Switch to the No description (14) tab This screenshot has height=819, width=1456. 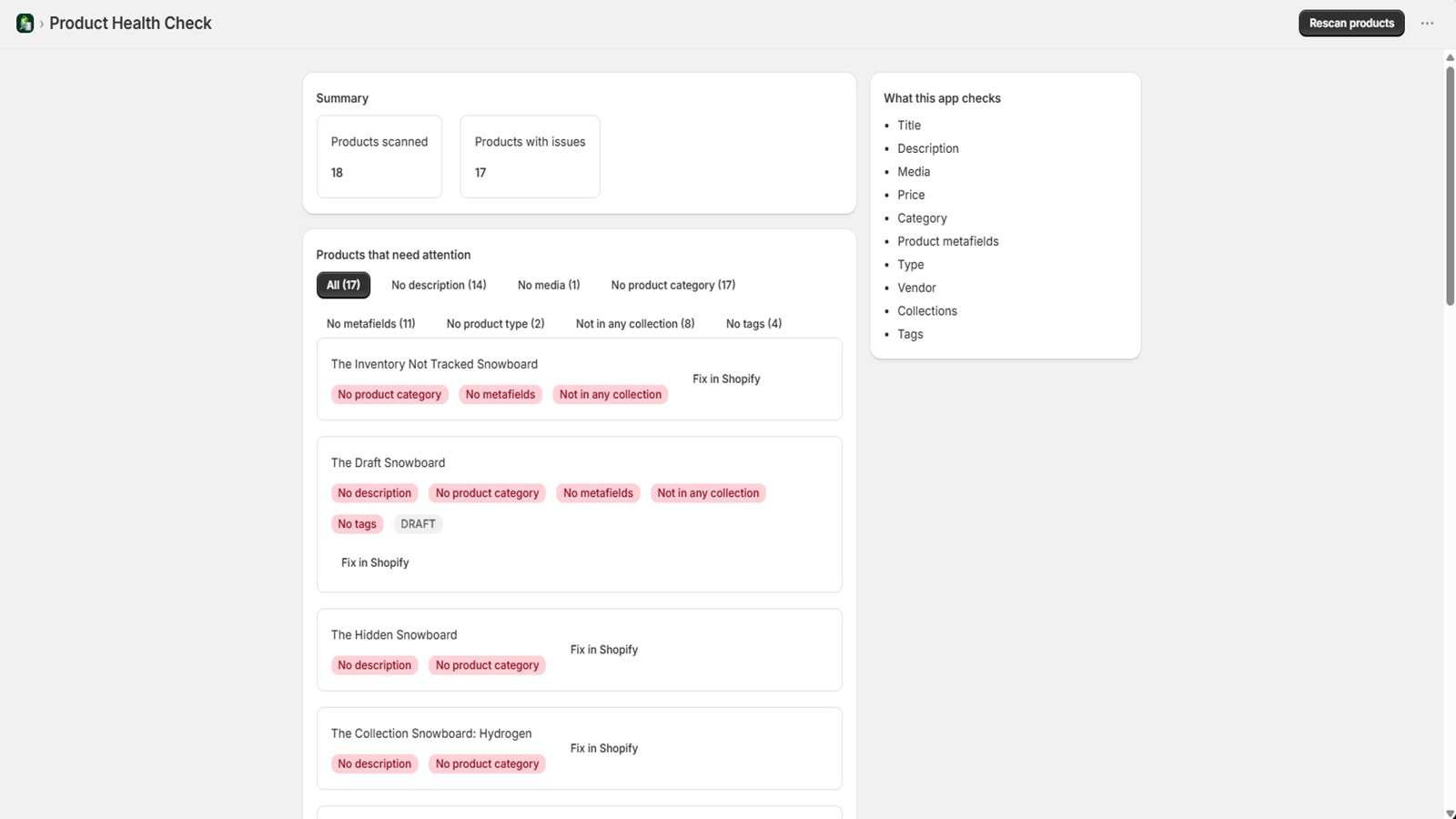(439, 285)
